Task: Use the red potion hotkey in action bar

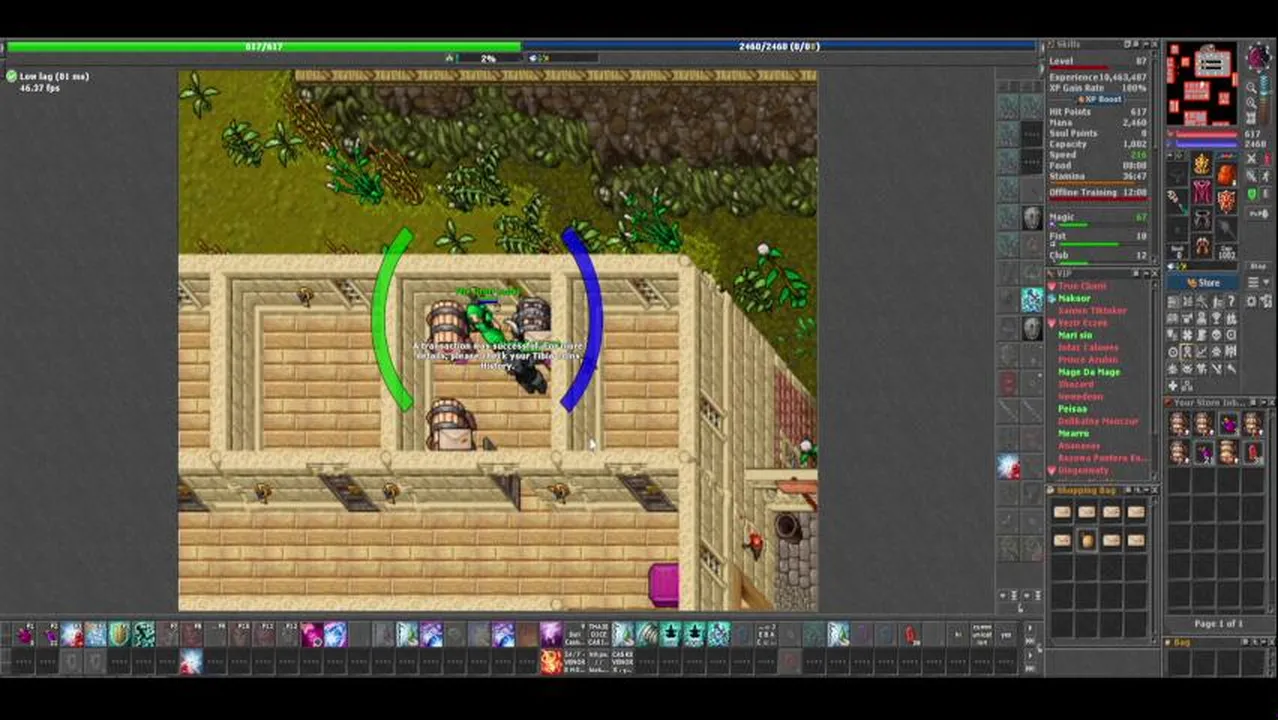Action: pos(910,633)
